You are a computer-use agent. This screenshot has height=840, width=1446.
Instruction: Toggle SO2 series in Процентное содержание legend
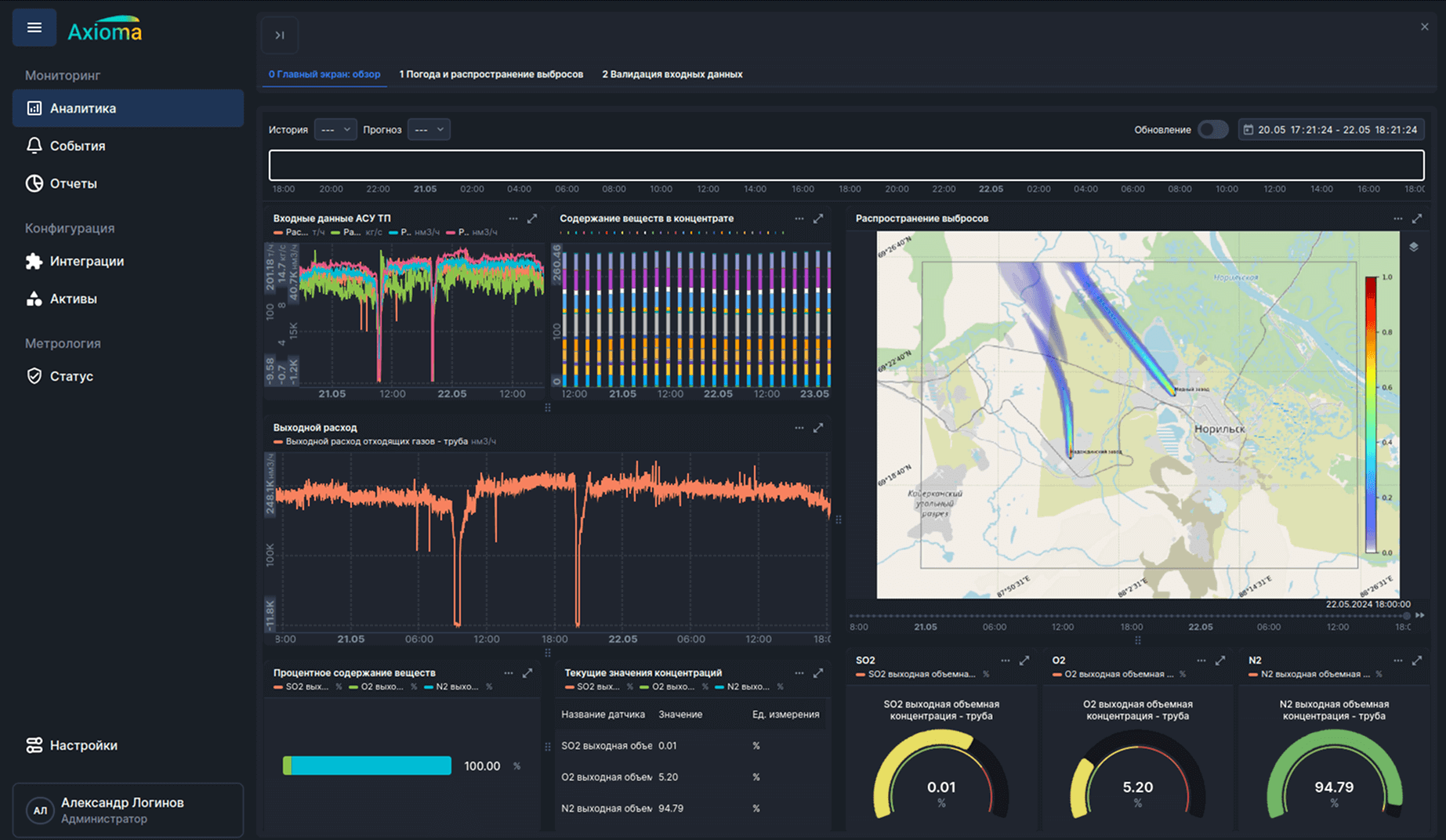[x=300, y=686]
